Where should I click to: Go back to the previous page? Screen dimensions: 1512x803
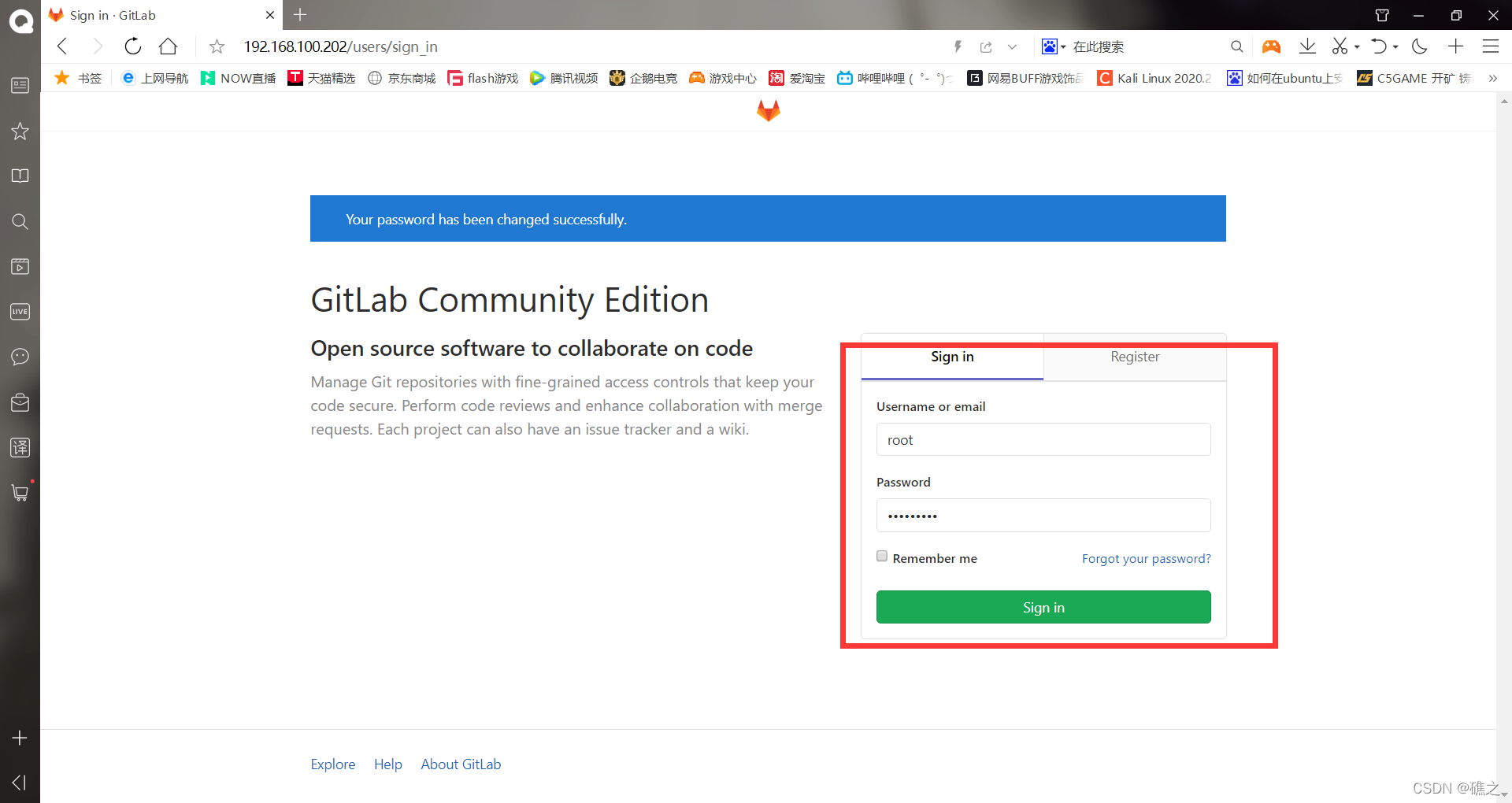pyautogui.click(x=62, y=46)
